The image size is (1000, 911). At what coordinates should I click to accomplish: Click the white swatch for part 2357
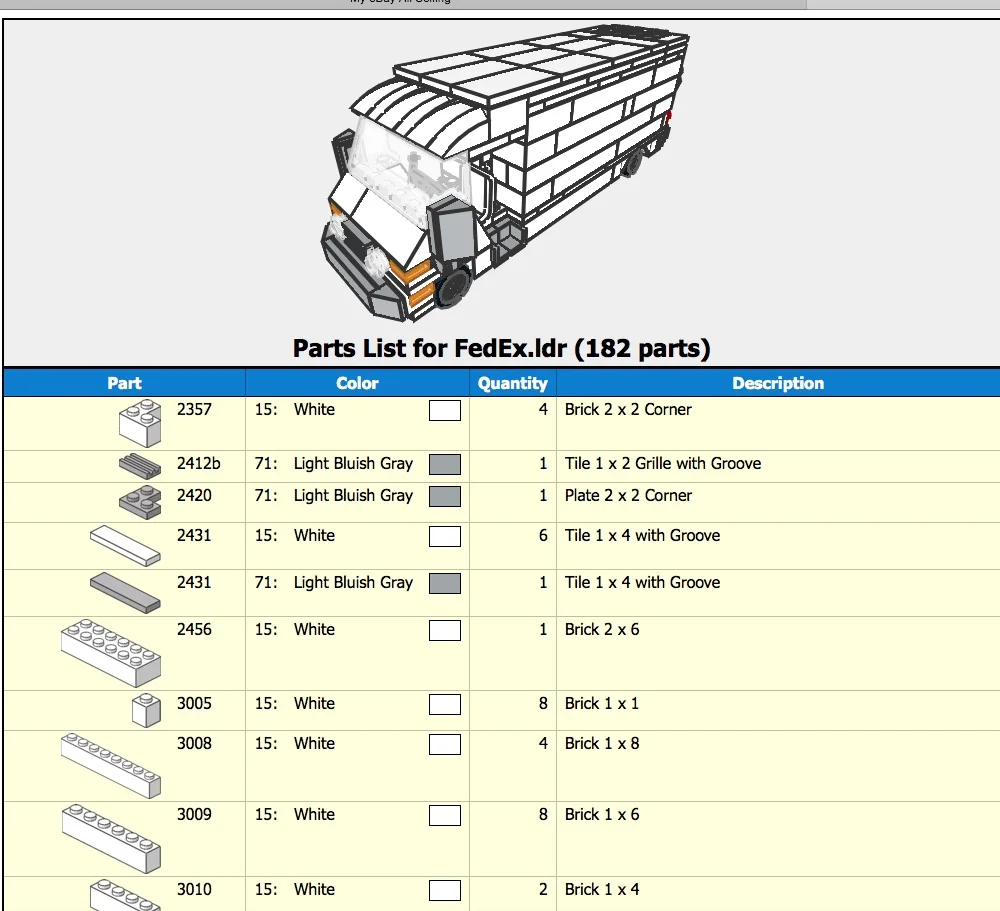click(x=445, y=410)
